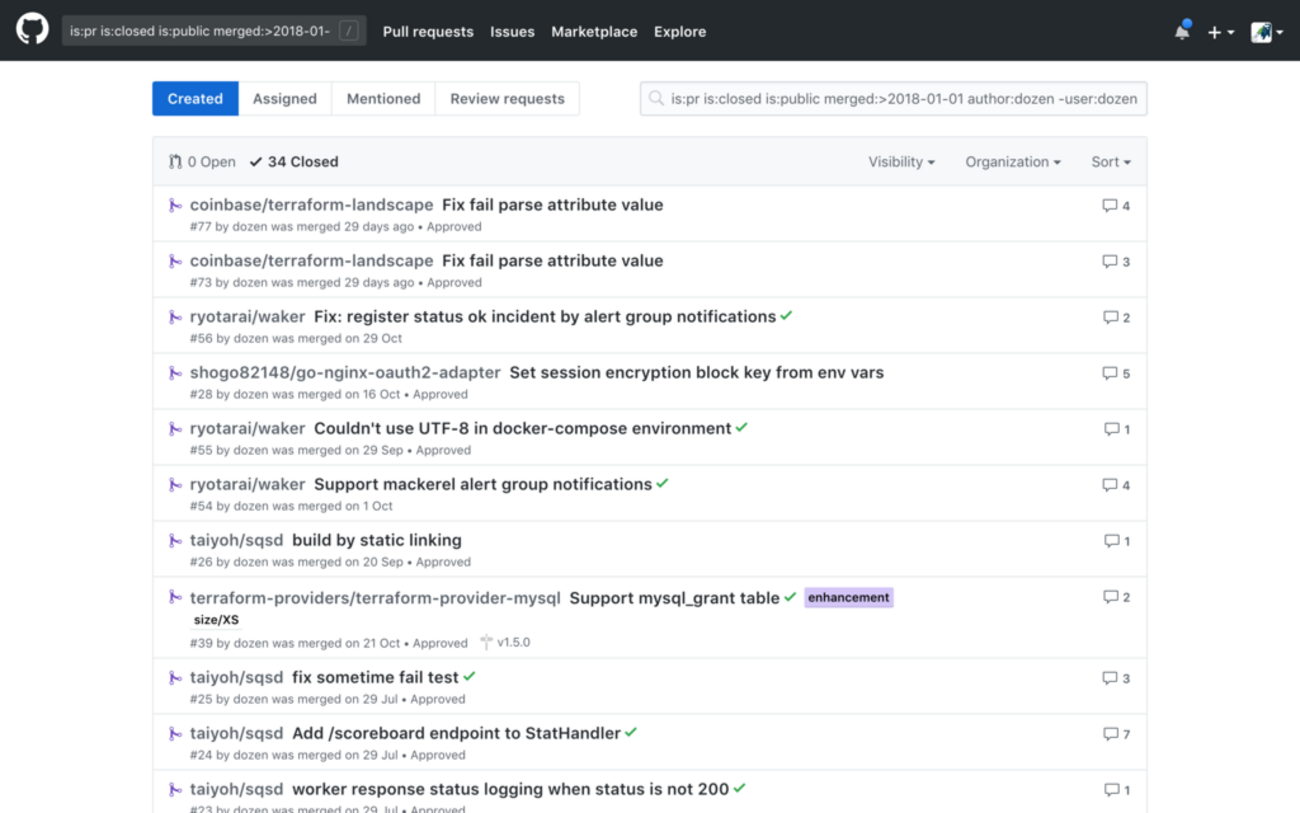Open the notifications bell
The image size is (1300, 813).
(x=1182, y=31)
